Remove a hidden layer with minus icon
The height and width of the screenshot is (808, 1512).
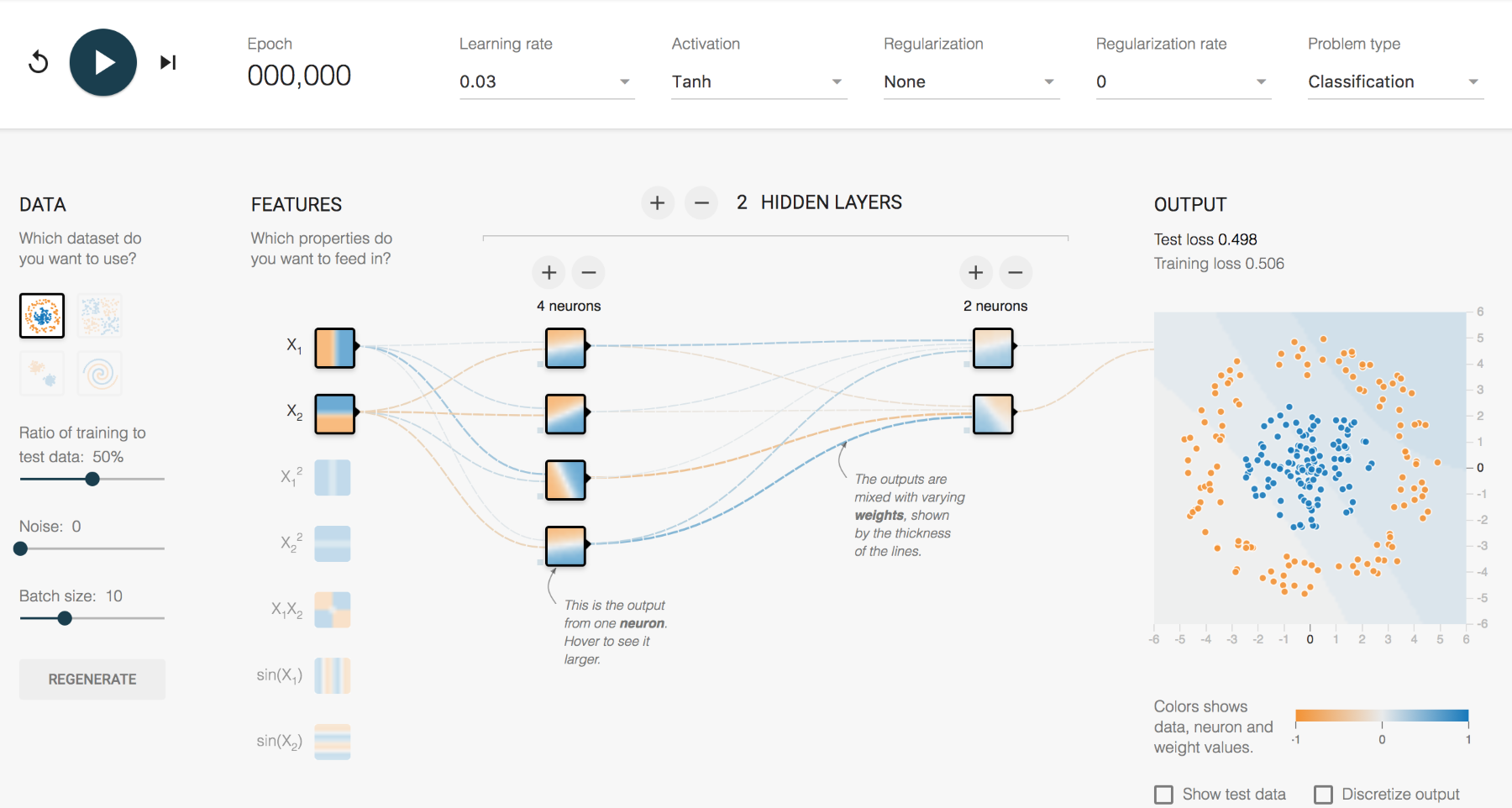[x=701, y=202]
